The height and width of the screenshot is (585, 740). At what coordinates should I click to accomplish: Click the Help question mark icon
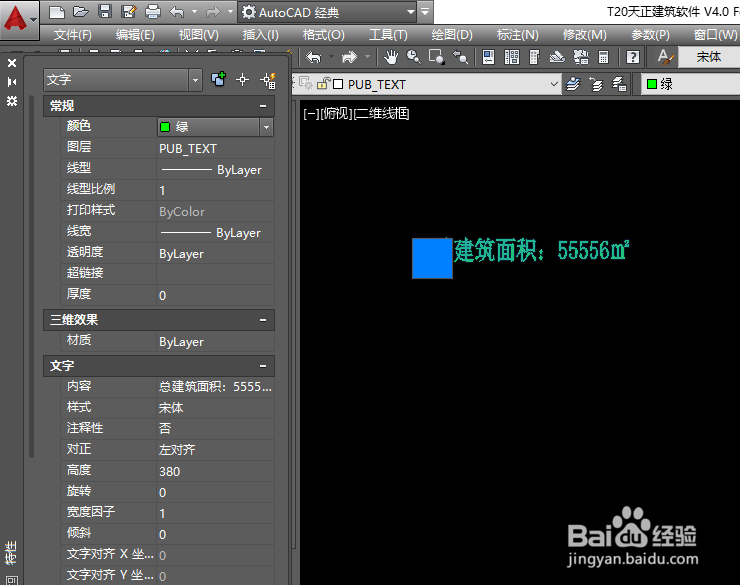tap(632, 58)
